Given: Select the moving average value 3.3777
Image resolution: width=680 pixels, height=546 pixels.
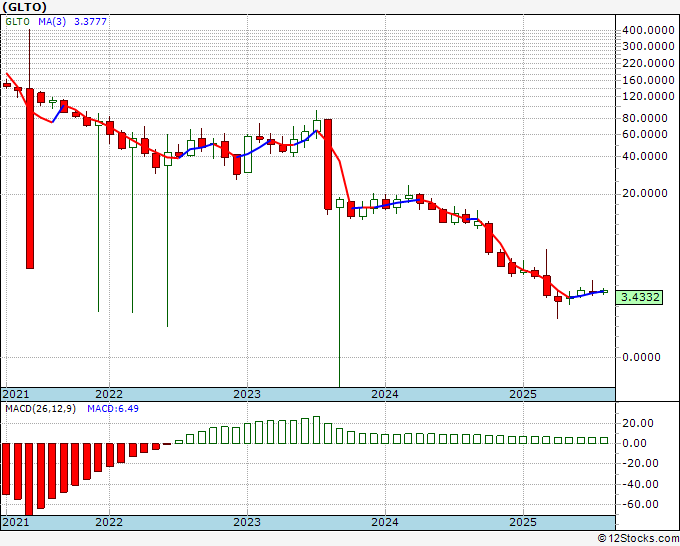Looking at the screenshot, I should point(90,22).
